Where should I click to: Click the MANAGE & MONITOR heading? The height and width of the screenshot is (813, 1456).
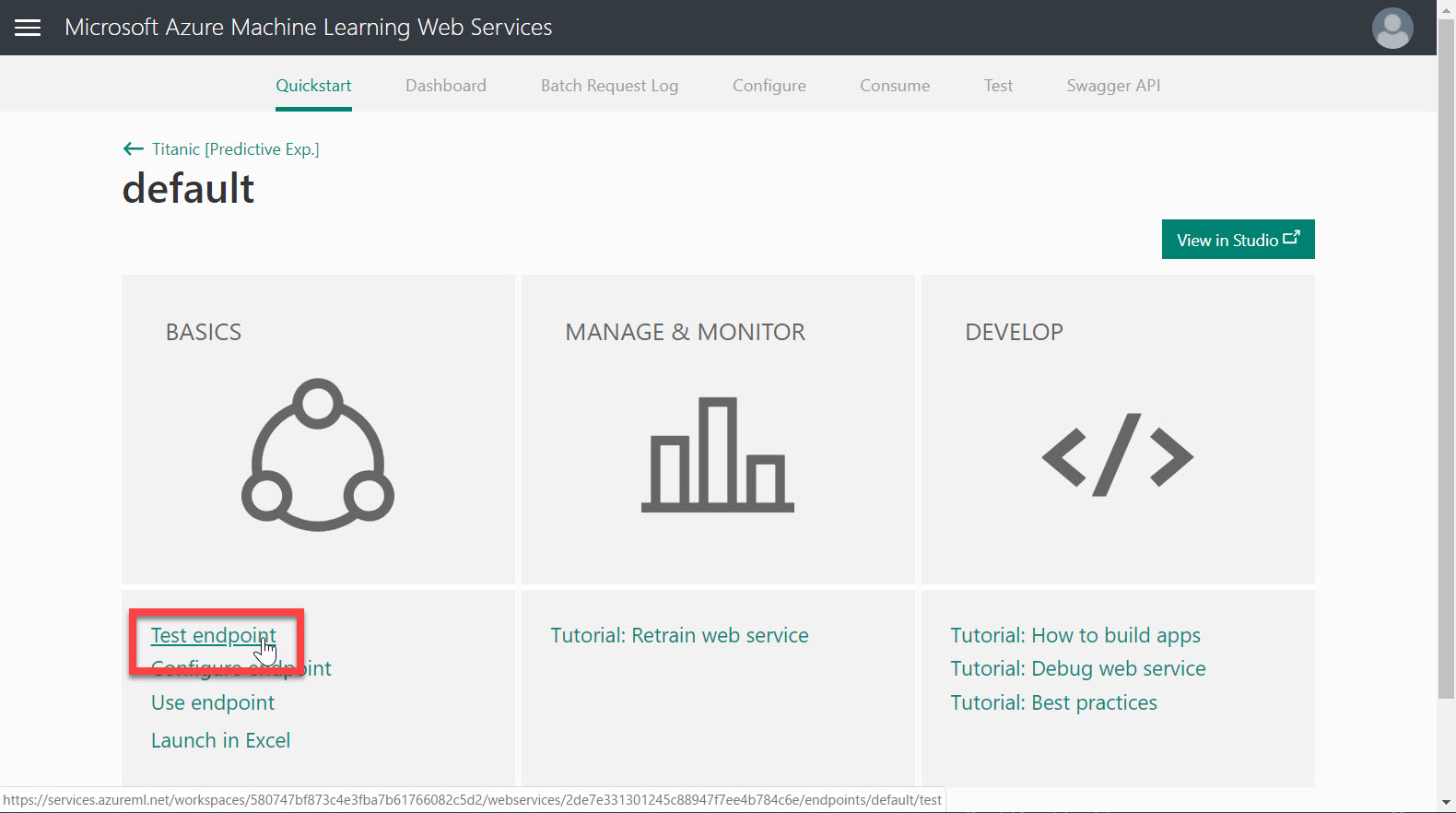686,332
